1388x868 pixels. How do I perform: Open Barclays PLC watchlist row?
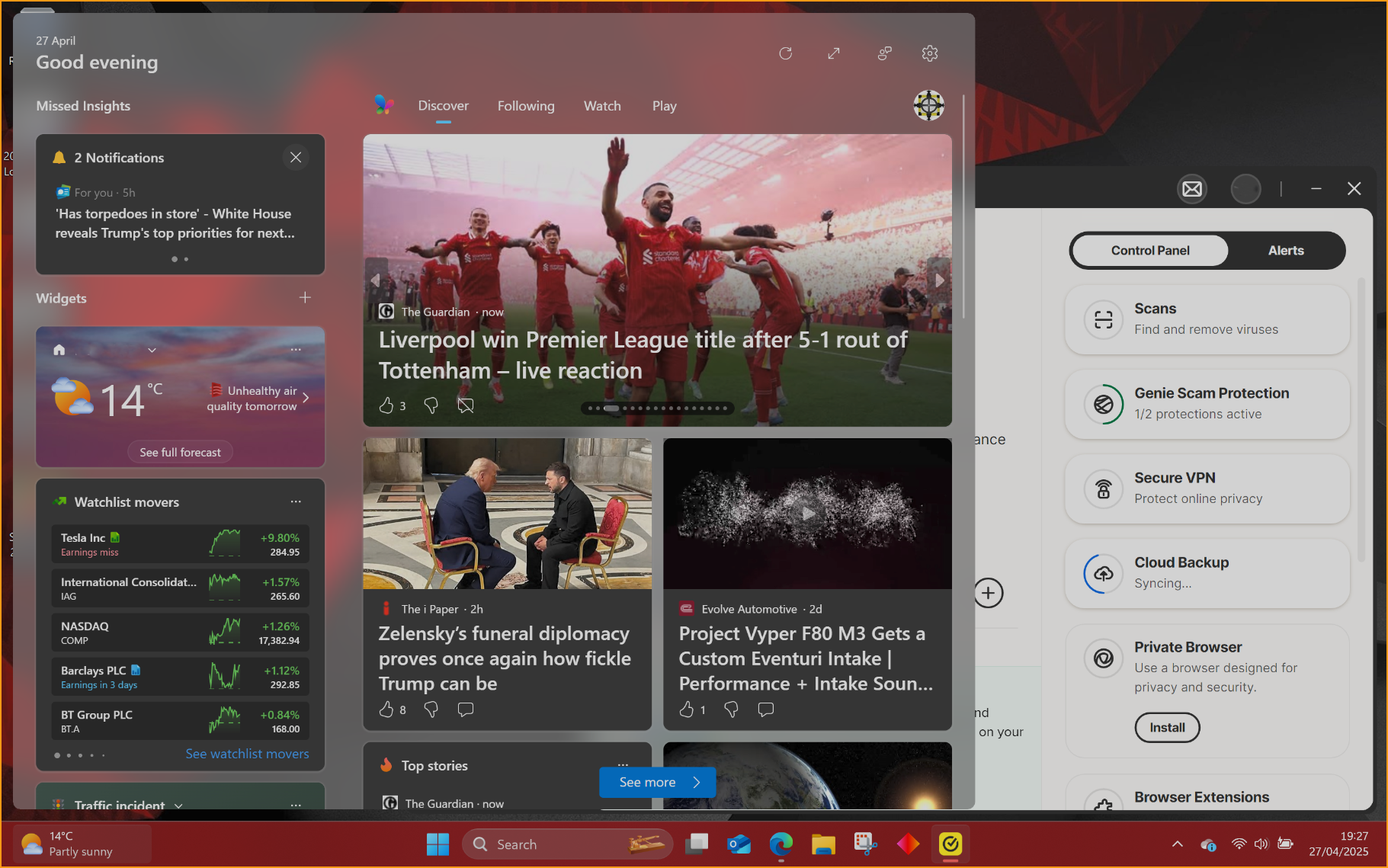[x=180, y=677]
